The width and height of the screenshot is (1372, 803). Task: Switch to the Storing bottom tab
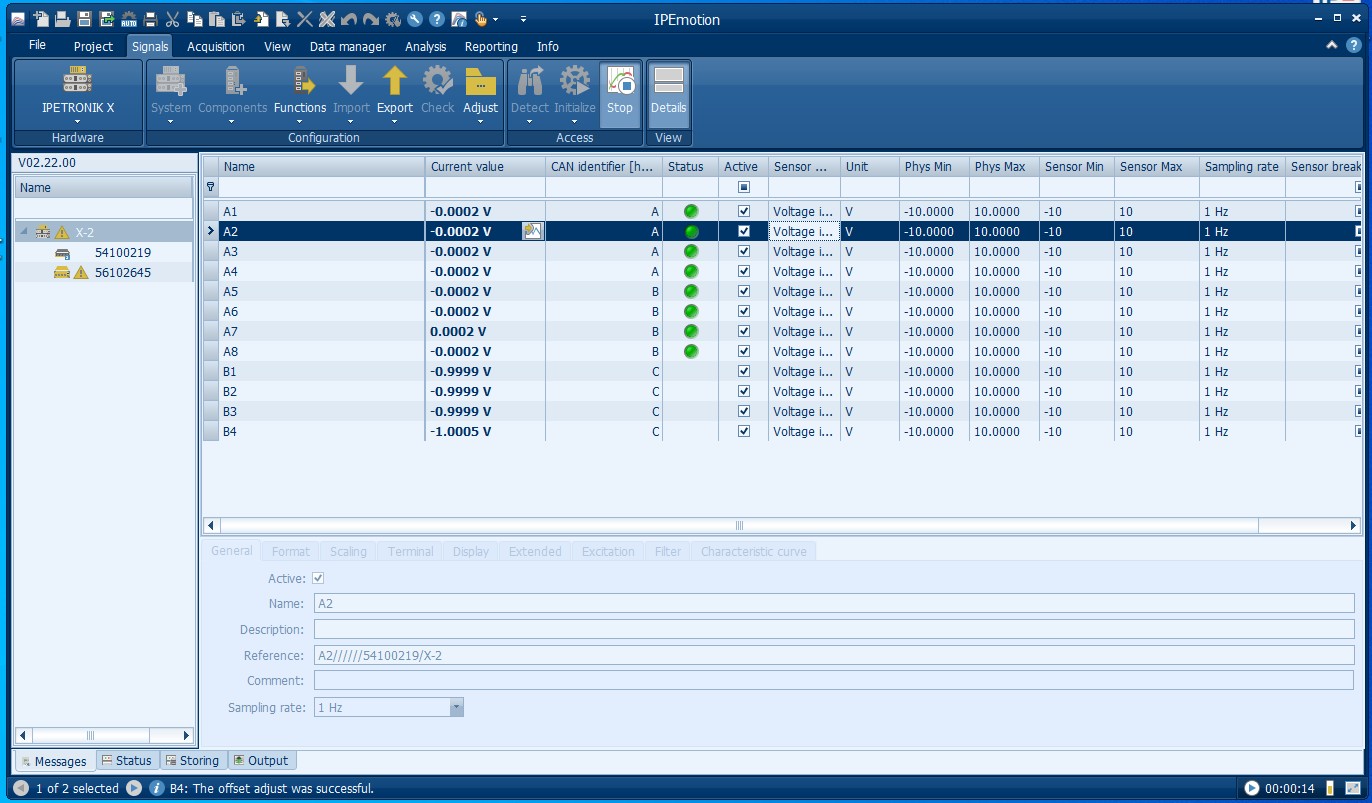tap(192, 761)
